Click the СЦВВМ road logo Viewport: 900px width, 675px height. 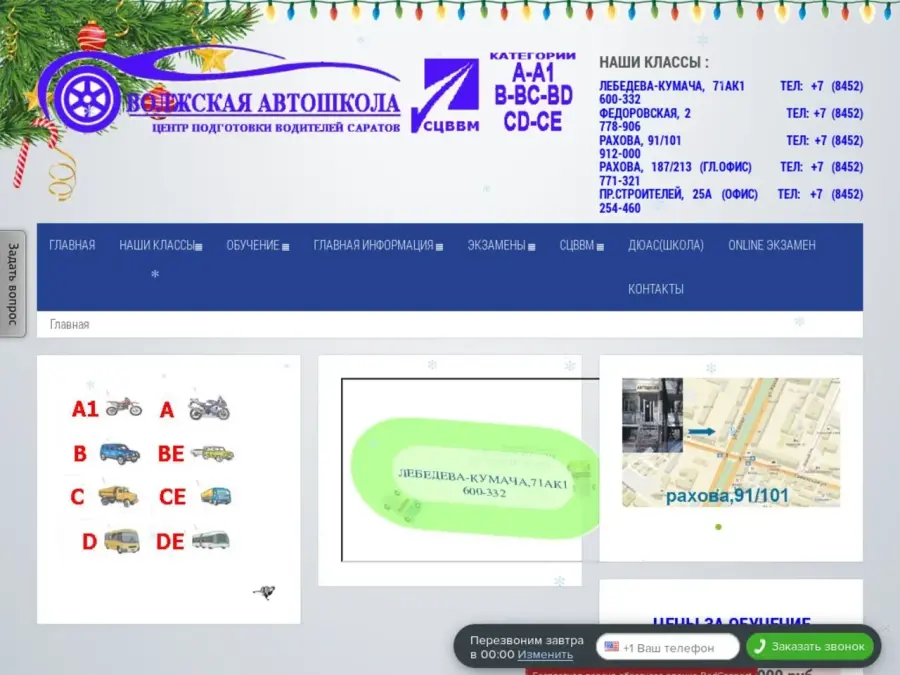[451, 95]
